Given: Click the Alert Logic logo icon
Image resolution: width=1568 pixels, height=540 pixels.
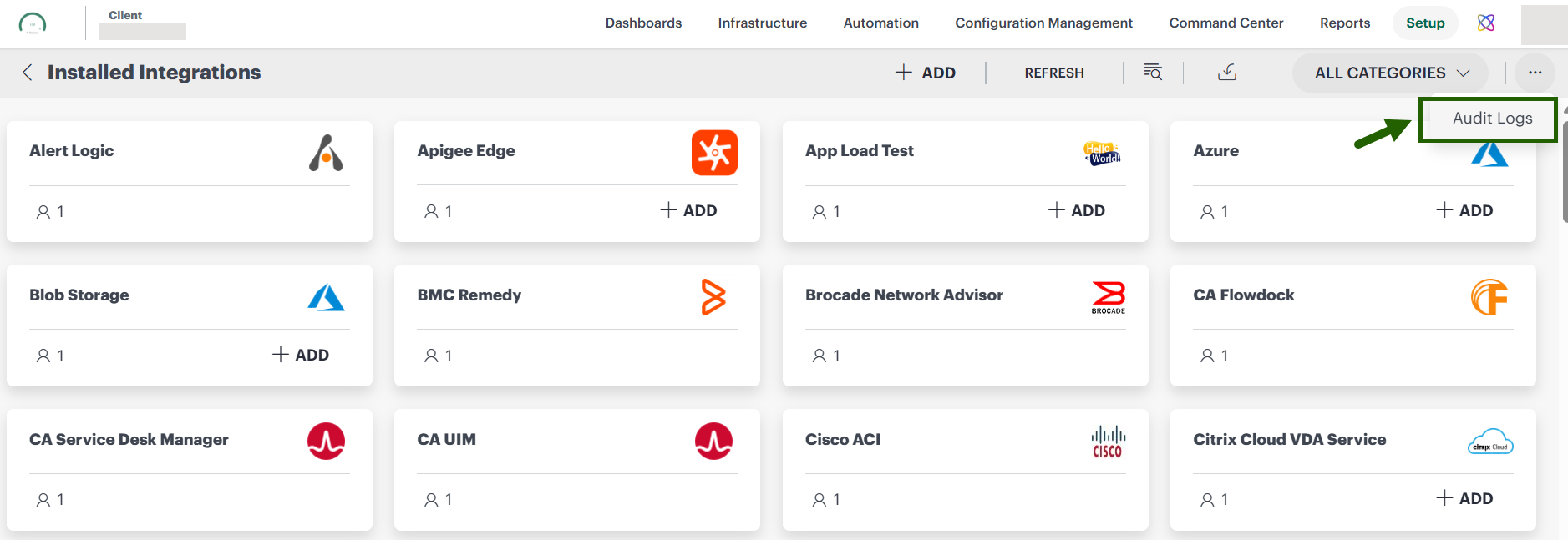Looking at the screenshot, I should 326,153.
